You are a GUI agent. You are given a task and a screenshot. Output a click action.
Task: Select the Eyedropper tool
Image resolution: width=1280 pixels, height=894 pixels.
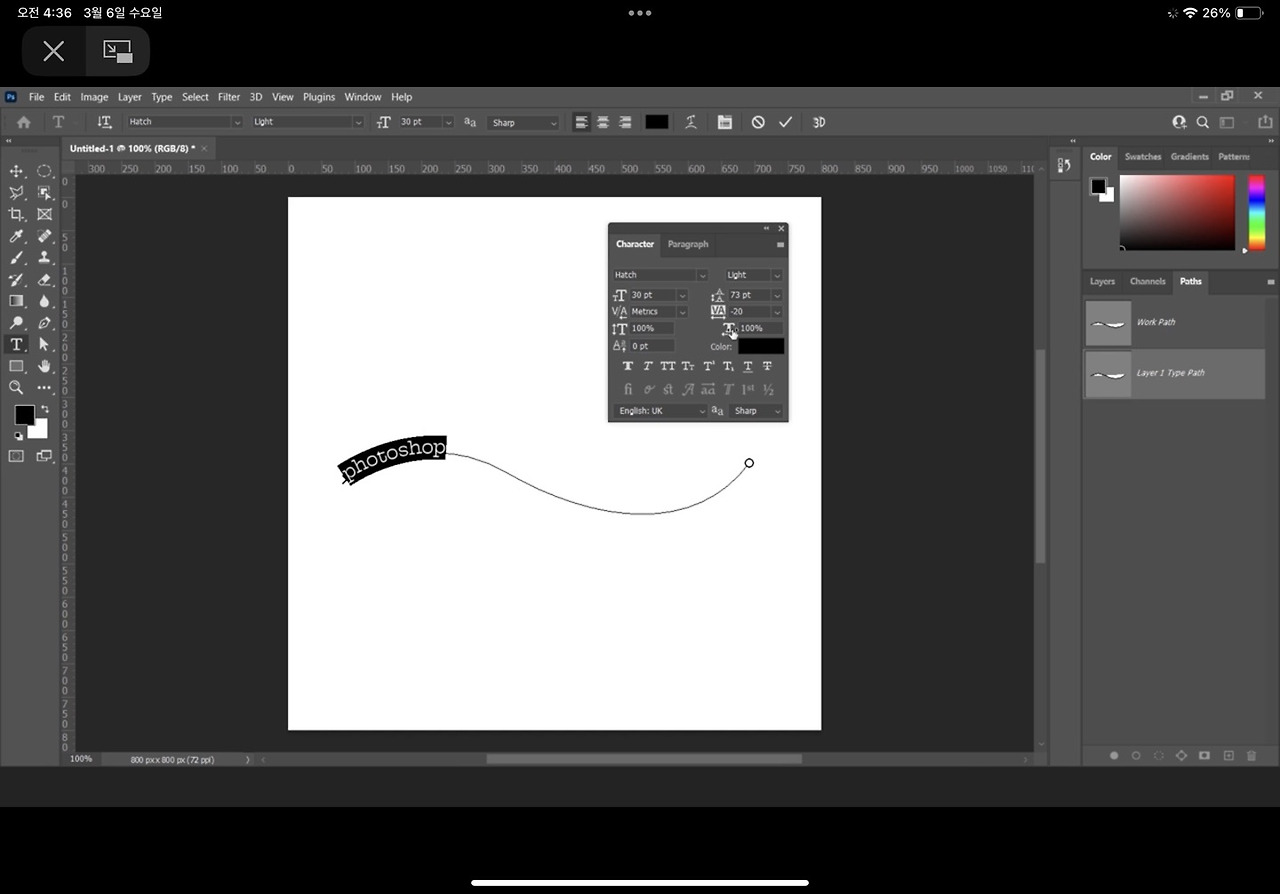(x=16, y=236)
